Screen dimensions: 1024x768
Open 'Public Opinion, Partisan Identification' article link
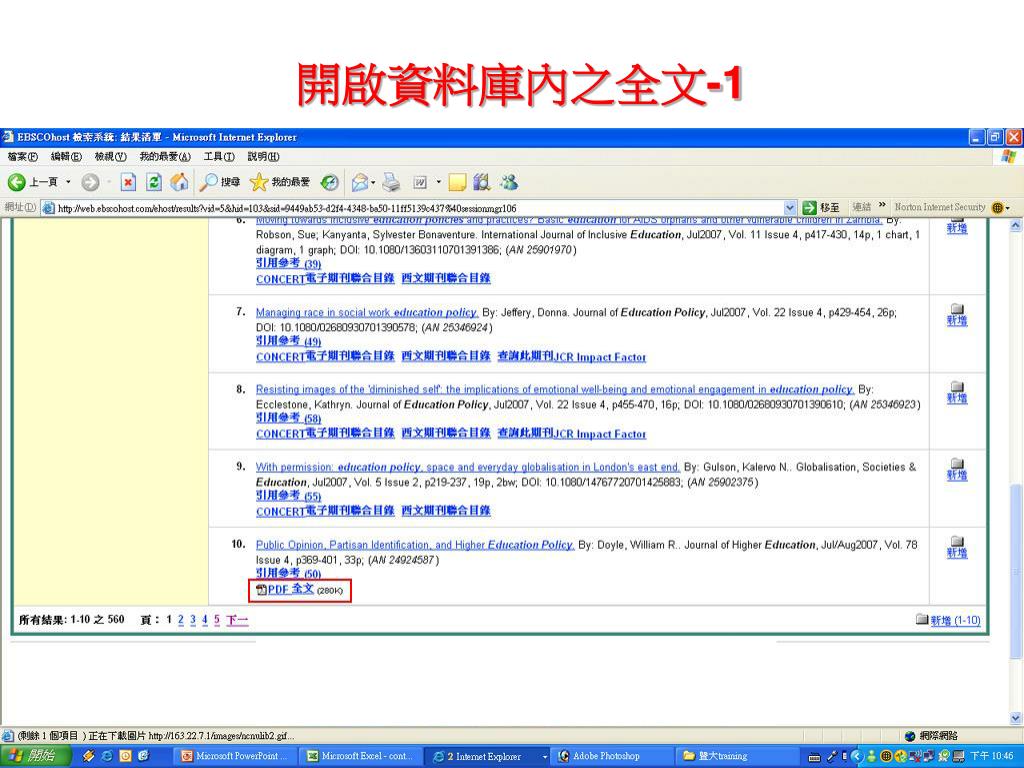click(x=415, y=545)
